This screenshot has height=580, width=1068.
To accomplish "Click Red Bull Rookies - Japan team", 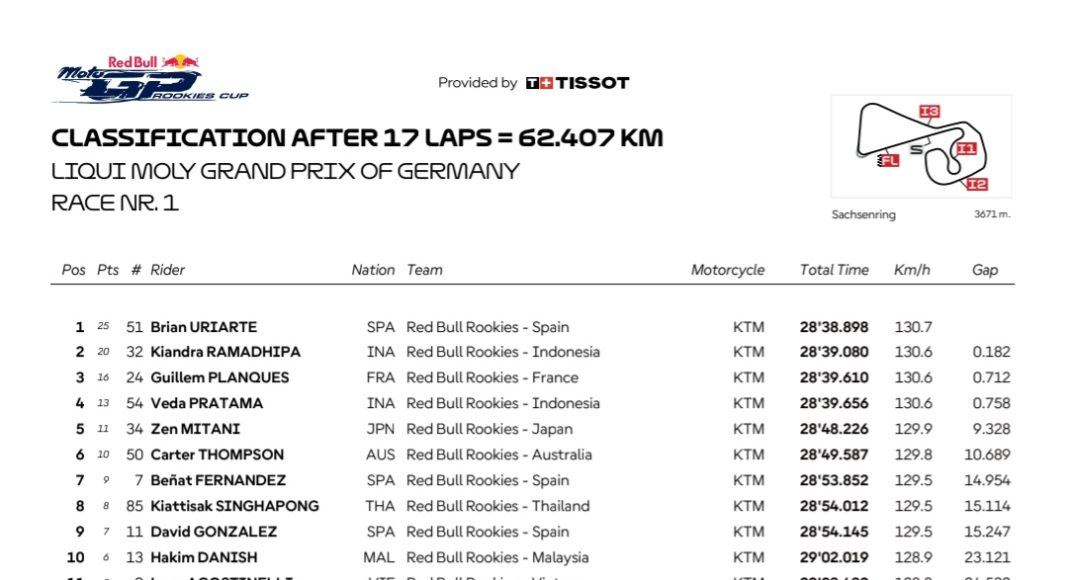I will pyautogui.click(x=489, y=429).
